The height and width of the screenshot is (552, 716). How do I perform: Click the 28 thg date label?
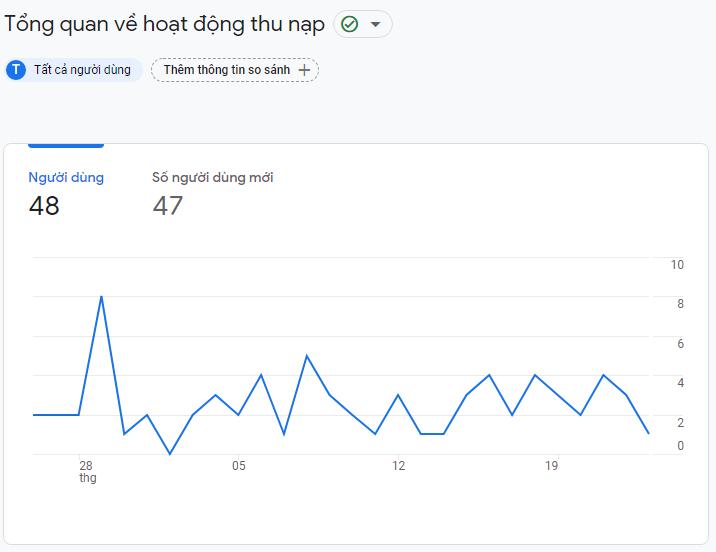point(87,472)
